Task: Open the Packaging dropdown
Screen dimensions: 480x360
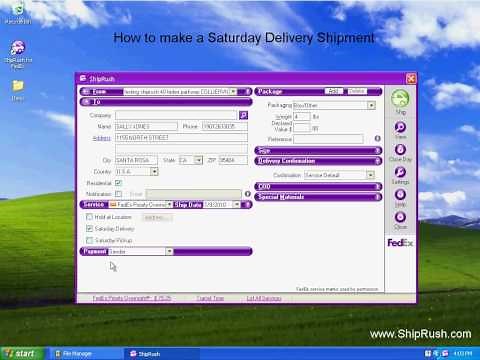Action: click(371, 105)
